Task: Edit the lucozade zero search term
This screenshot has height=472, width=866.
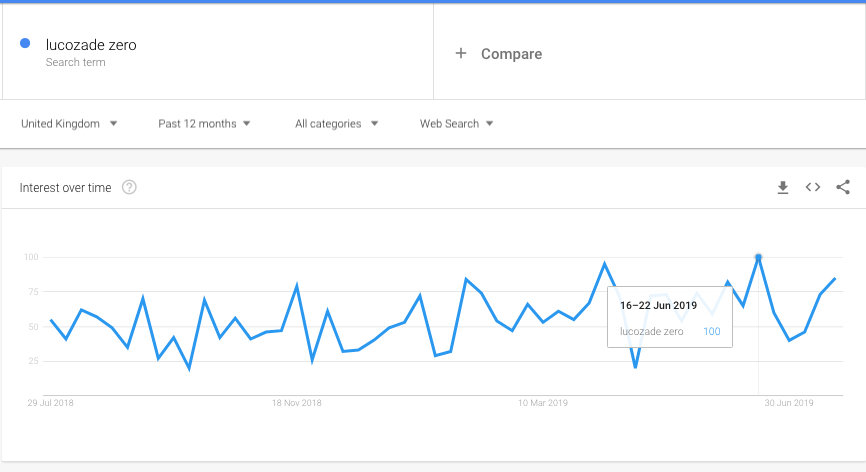Action: [x=91, y=45]
